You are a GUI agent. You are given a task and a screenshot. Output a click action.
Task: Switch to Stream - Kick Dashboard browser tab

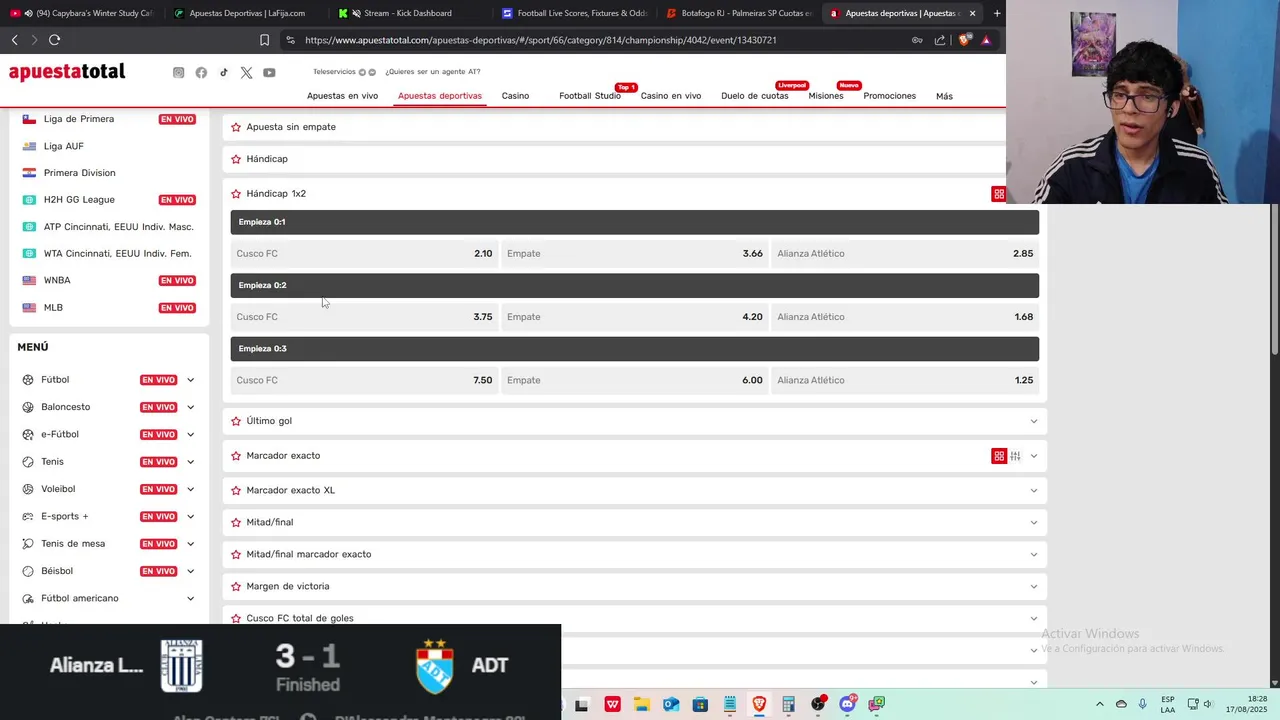tap(408, 13)
